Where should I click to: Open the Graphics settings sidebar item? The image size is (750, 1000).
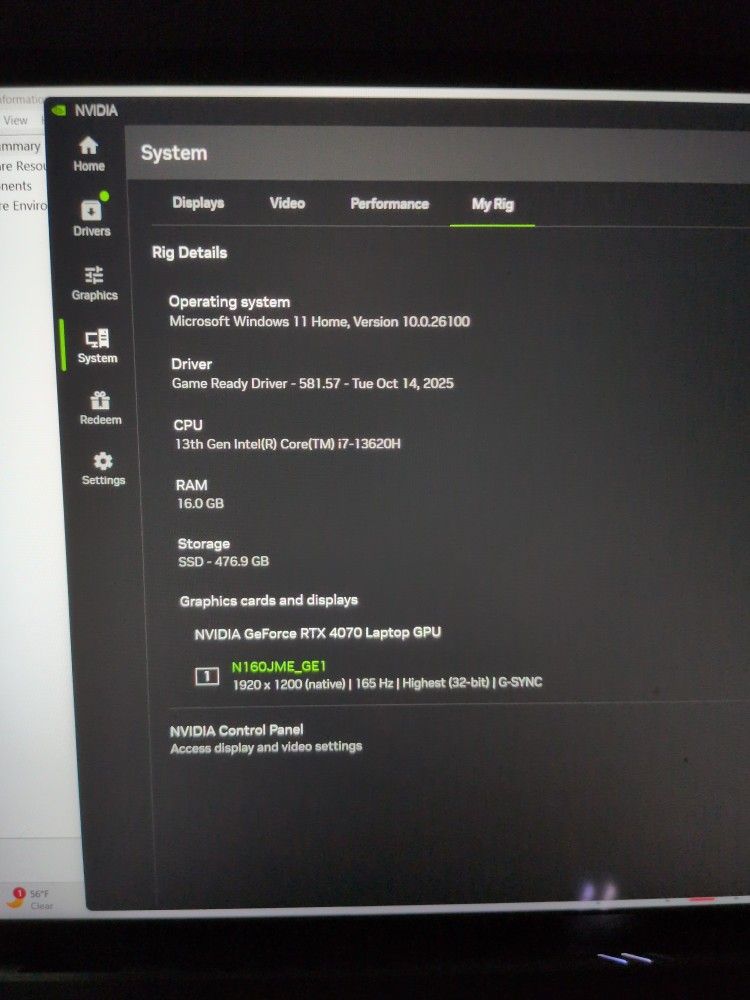[94, 283]
